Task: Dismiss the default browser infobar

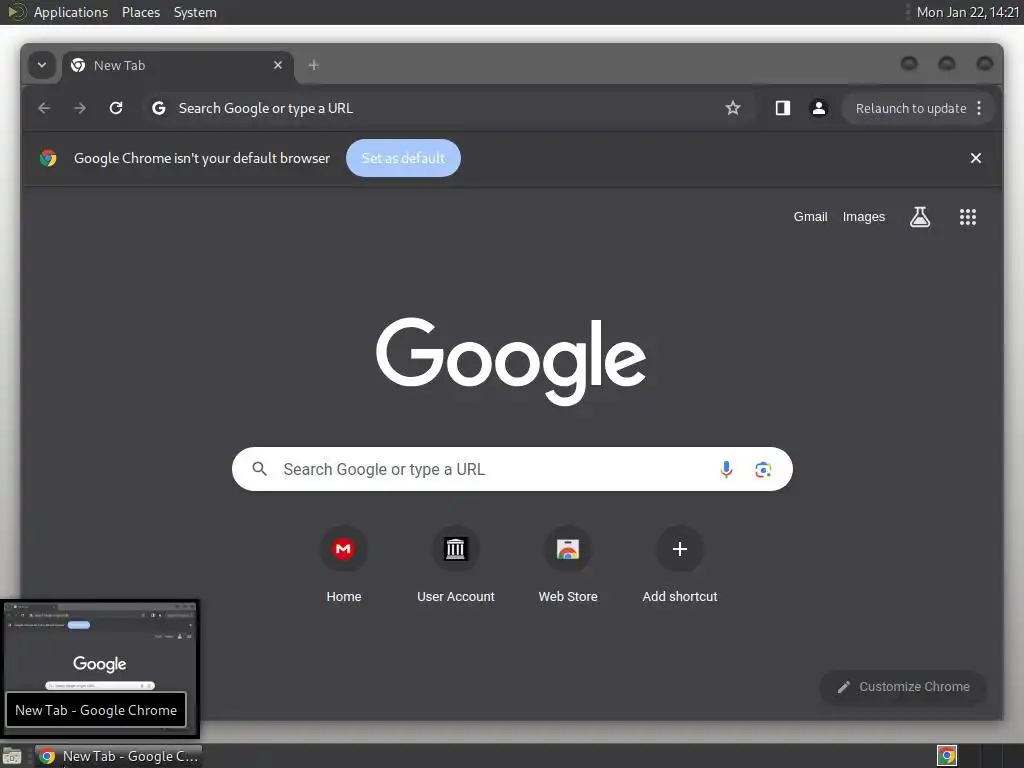Action: tap(976, 158)
